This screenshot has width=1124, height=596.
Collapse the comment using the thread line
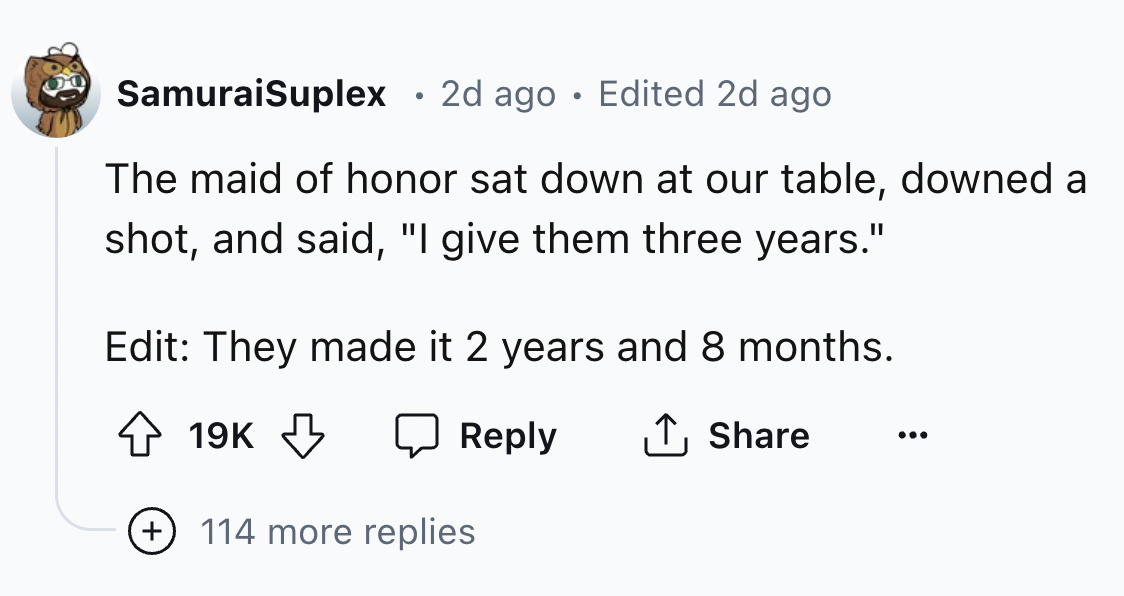point(56,300)
